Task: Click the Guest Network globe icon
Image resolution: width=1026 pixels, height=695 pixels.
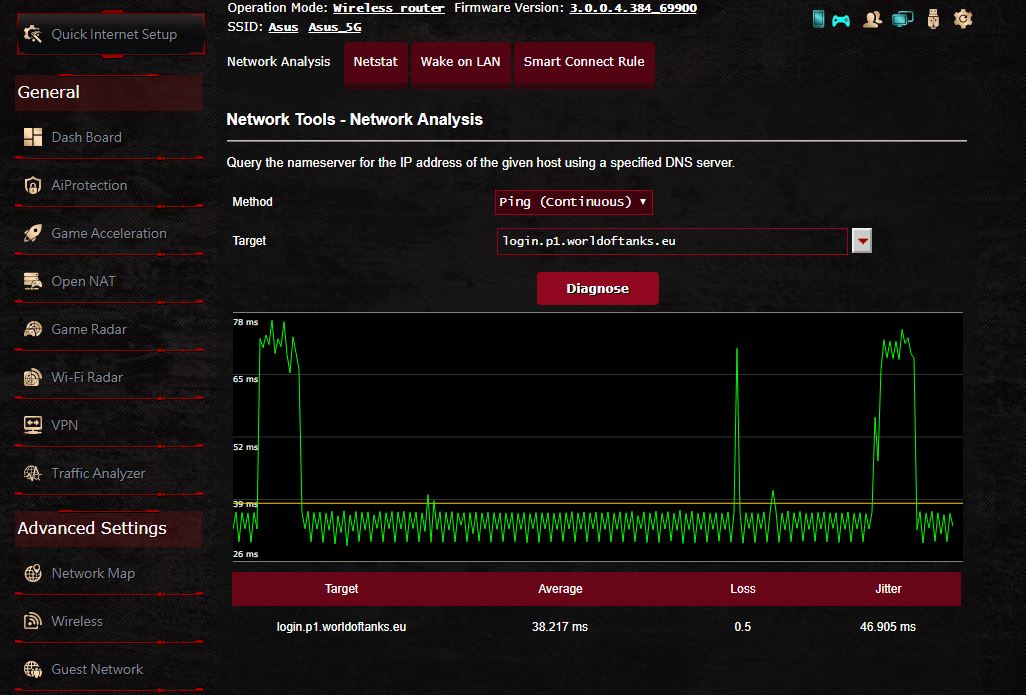Action: tap(33, 669)
